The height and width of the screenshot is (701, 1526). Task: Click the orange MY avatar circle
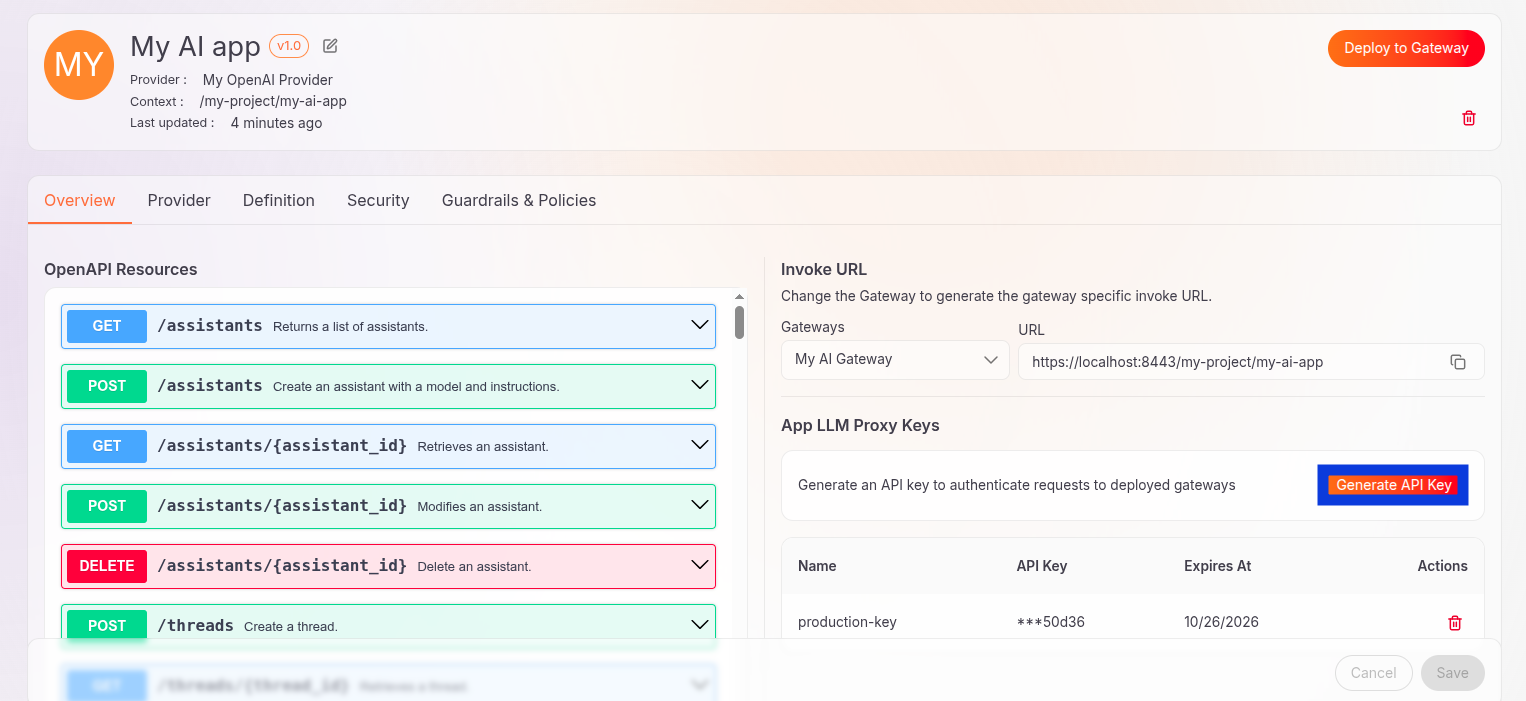click(x=79, y=65)
